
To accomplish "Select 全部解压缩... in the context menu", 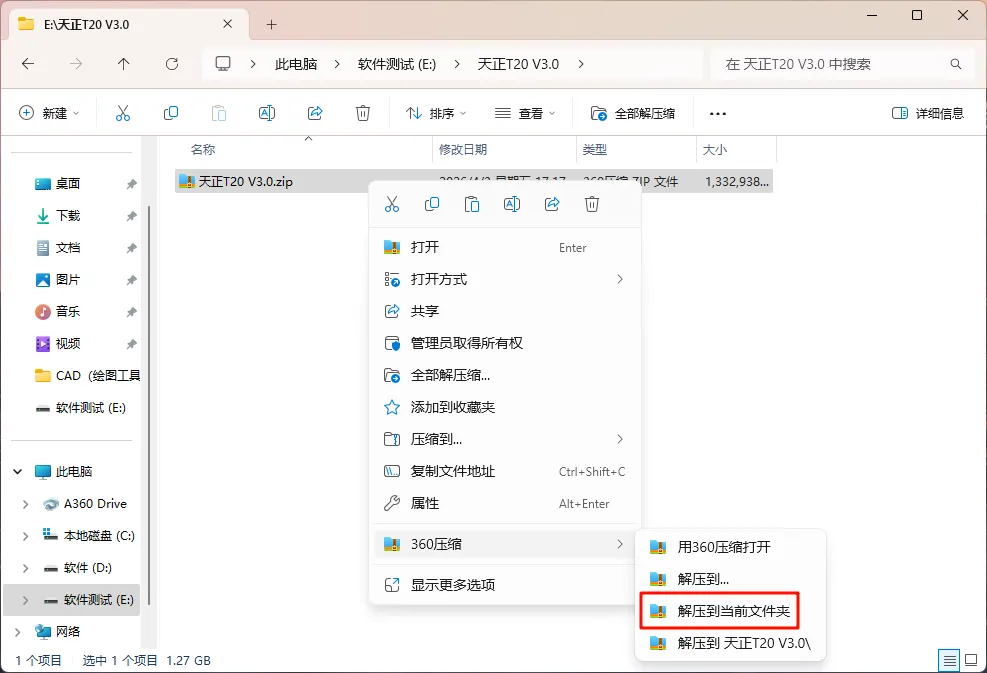I will pyautogui.click(x=505, y=375).
